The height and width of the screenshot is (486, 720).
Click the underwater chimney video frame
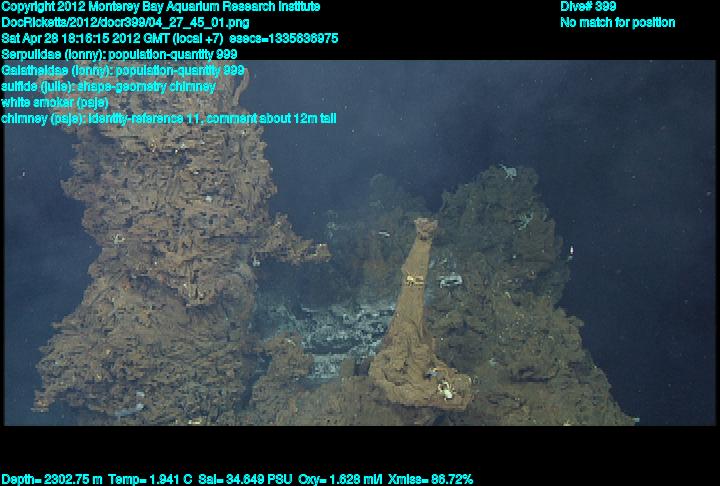point(360,243)
